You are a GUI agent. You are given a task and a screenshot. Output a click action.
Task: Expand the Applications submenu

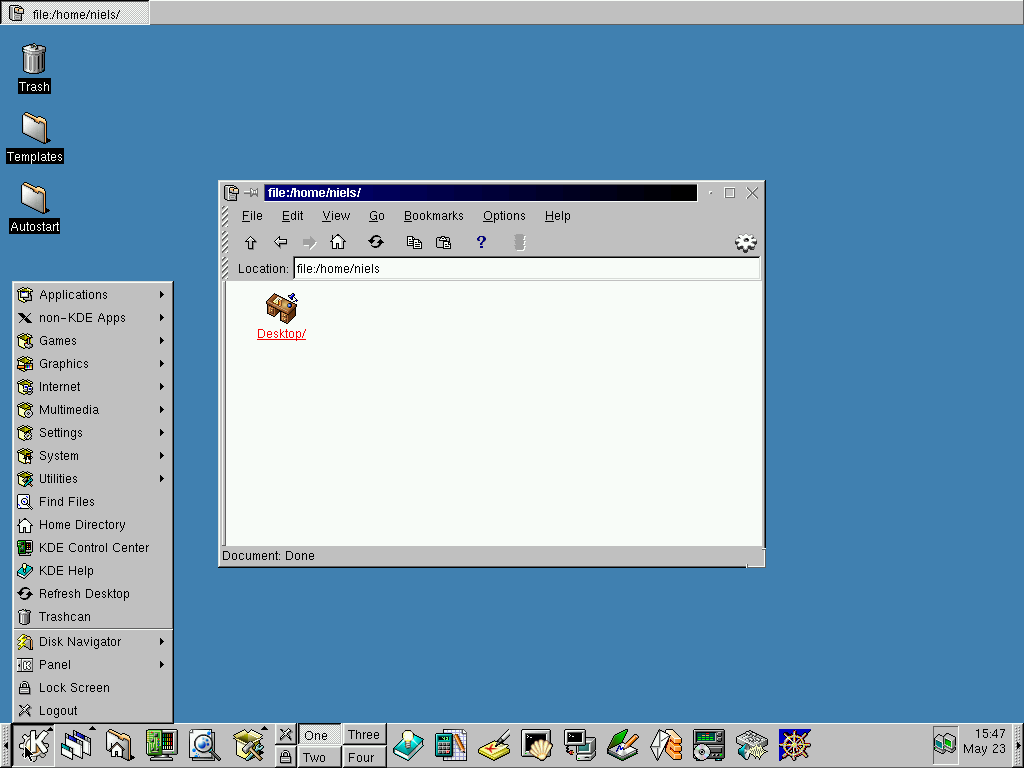point(73,294)
